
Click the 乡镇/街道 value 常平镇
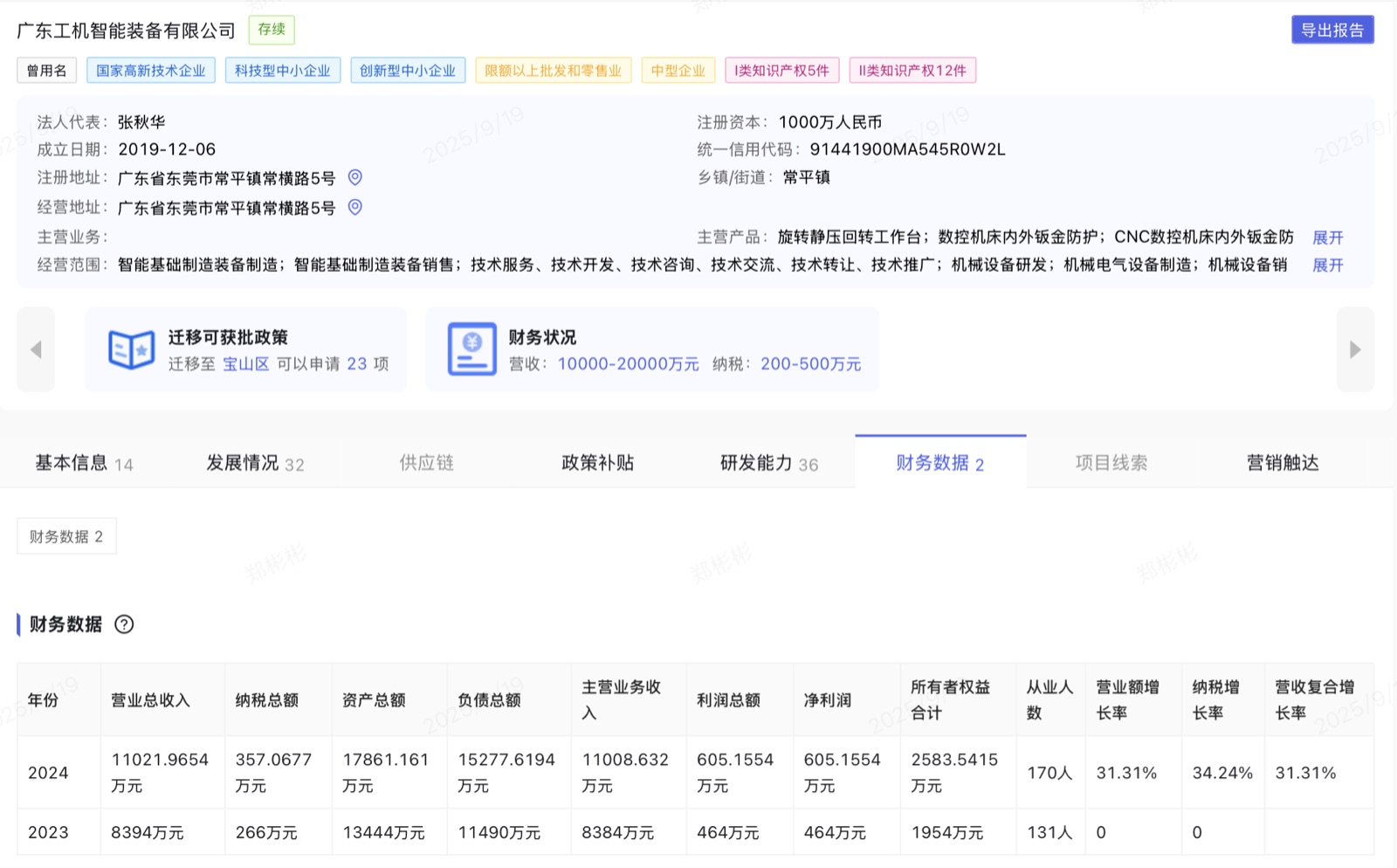pyautogui.click(x=807, y=177)
